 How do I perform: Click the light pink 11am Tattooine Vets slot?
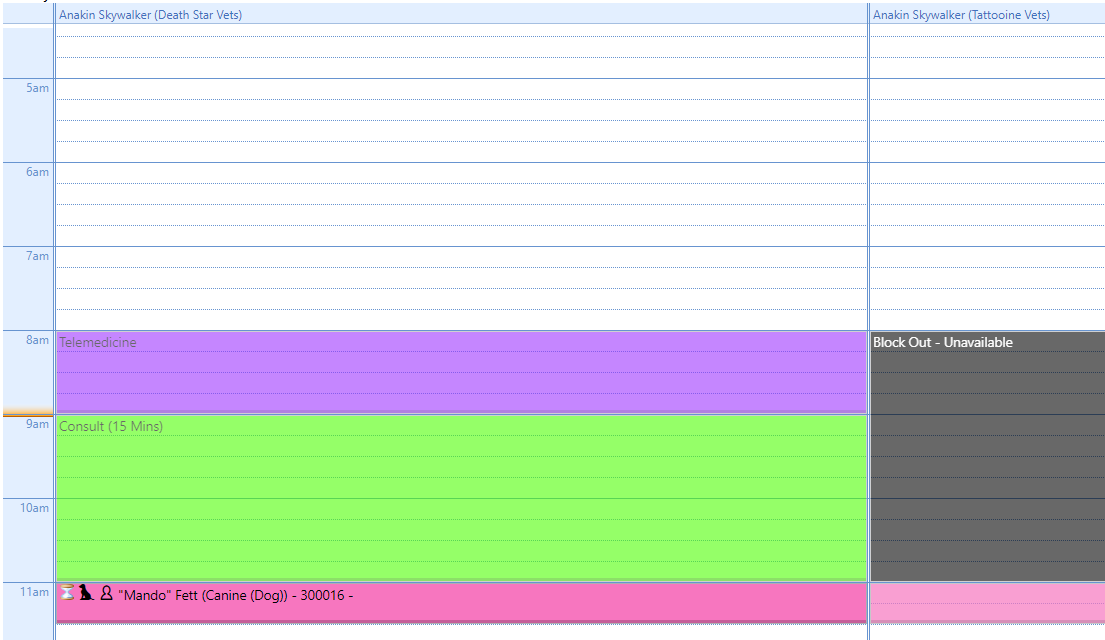coord(987,603)
